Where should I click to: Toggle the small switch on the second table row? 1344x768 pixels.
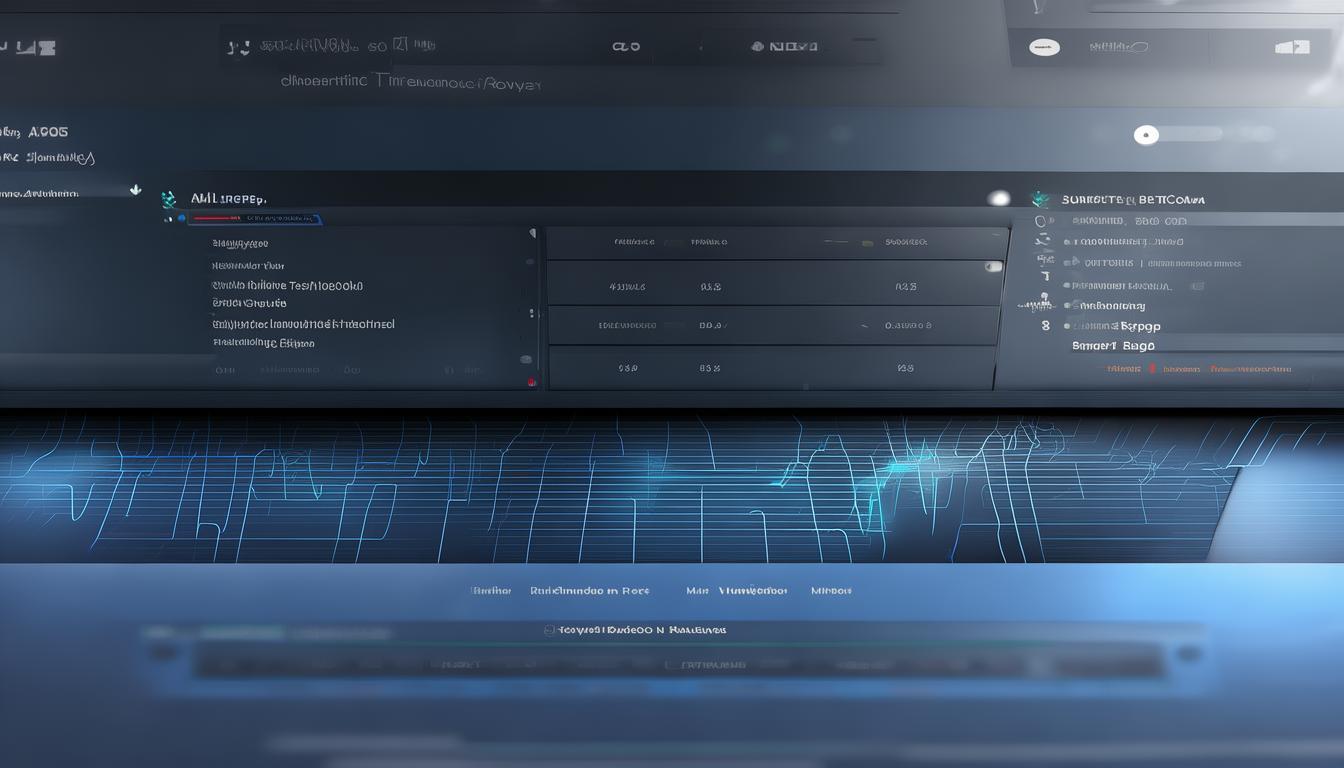click(992, 267)
